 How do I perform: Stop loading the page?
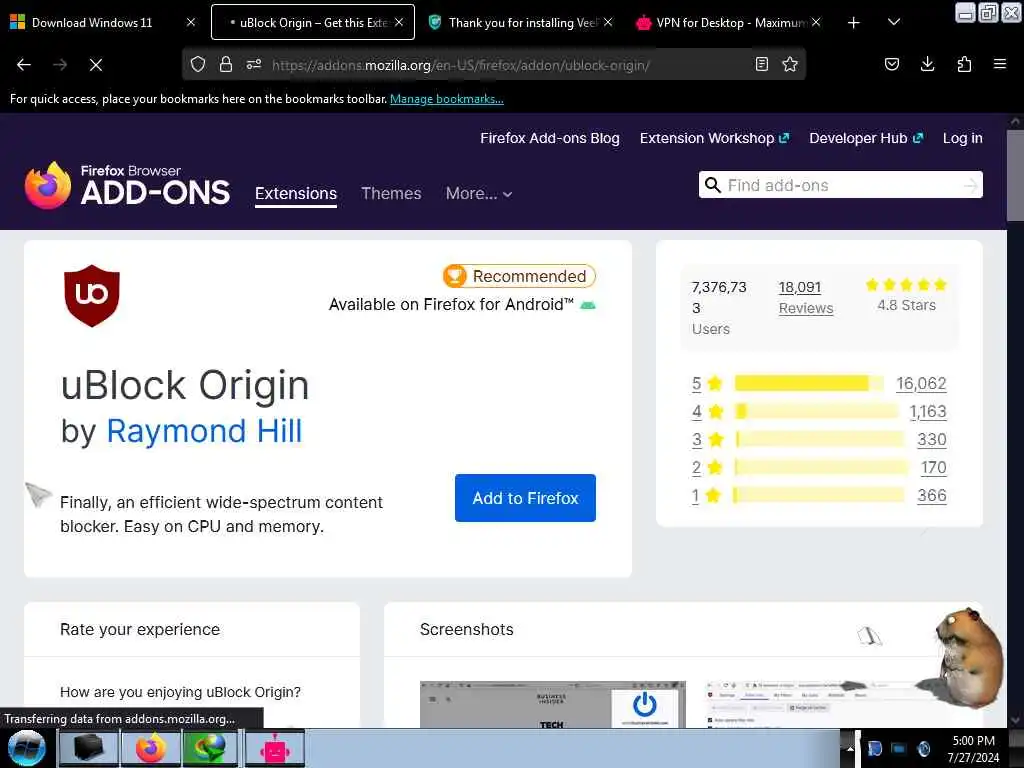pyautogui.click(x=95, y=65)
